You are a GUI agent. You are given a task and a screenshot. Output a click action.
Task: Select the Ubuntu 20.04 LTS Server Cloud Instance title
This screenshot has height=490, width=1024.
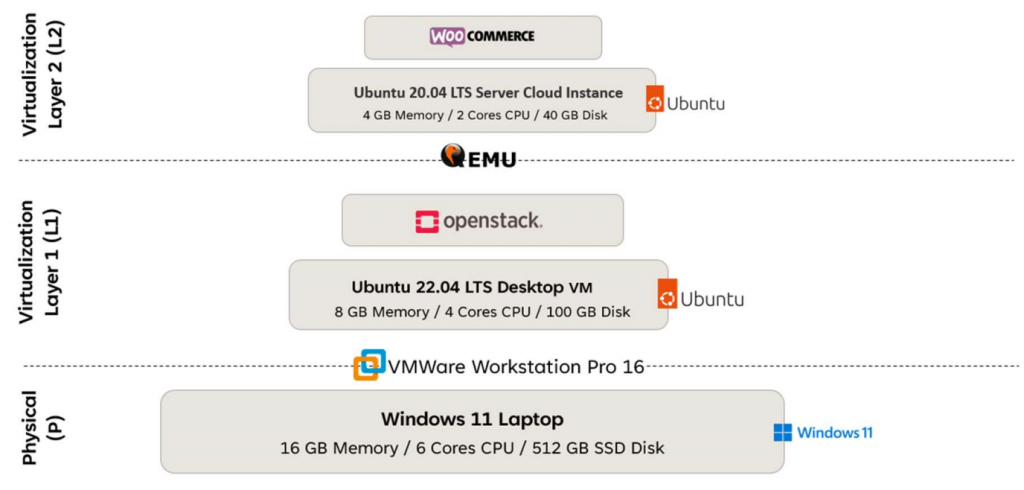point(488,92)
